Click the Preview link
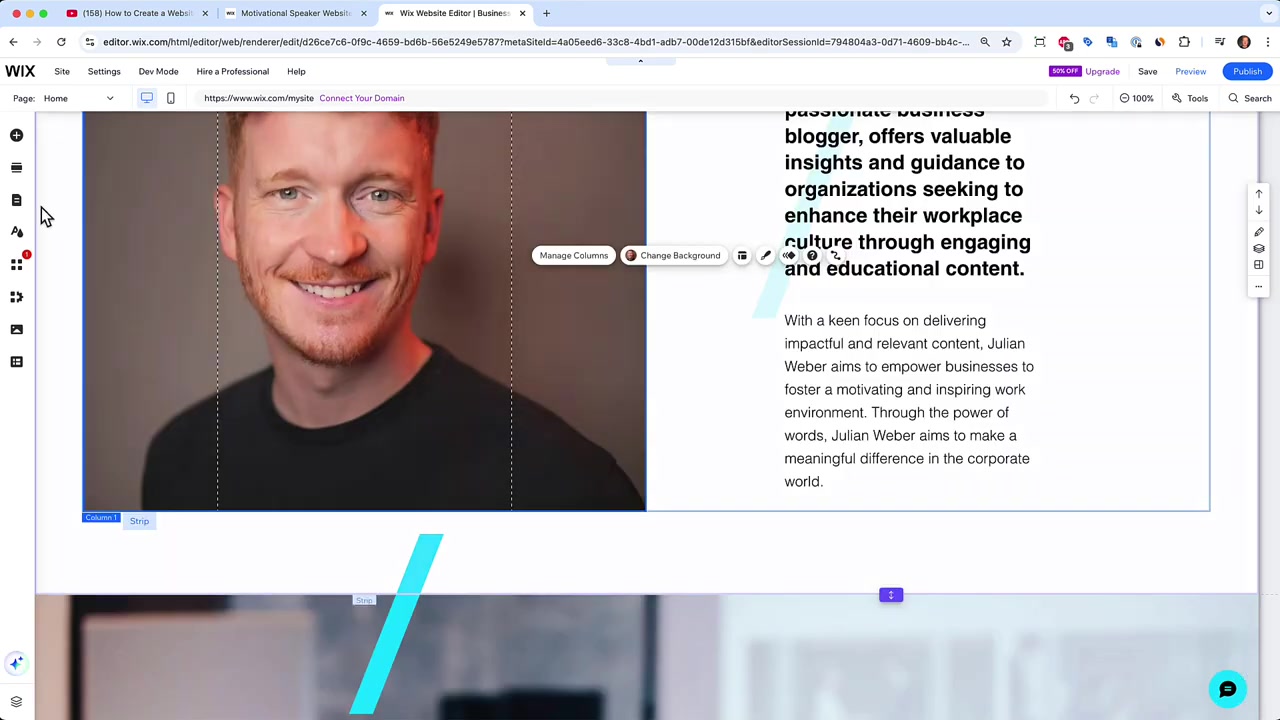 (1190, 72)
